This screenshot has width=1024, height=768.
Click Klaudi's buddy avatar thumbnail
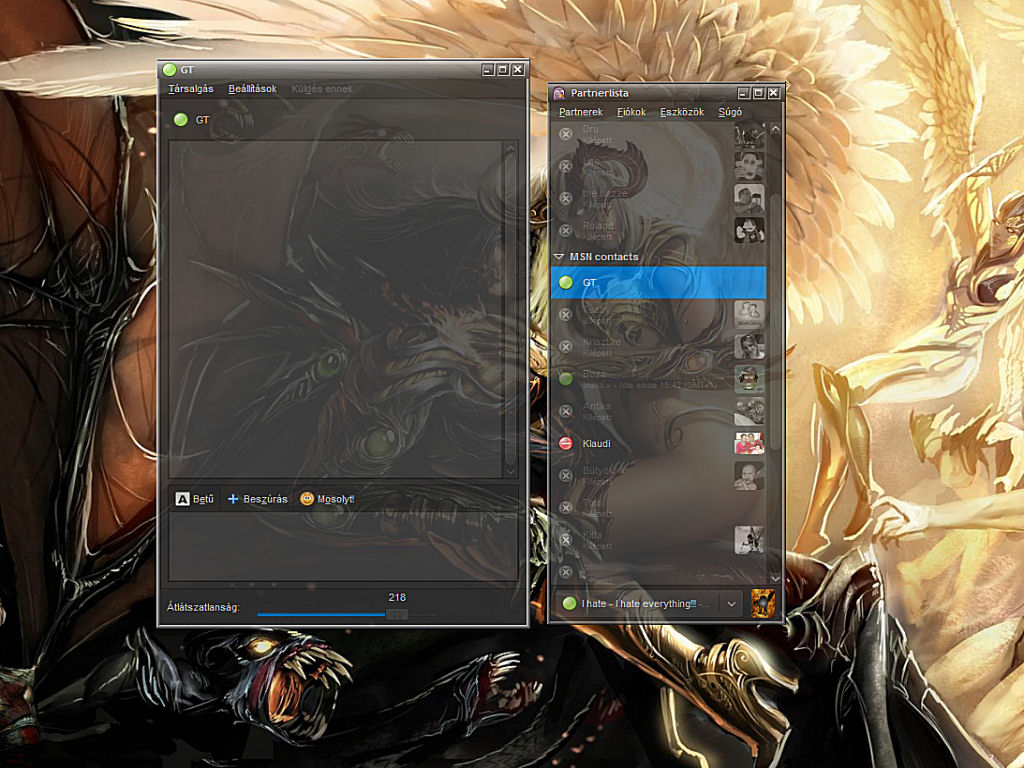(x=749, y=443)
